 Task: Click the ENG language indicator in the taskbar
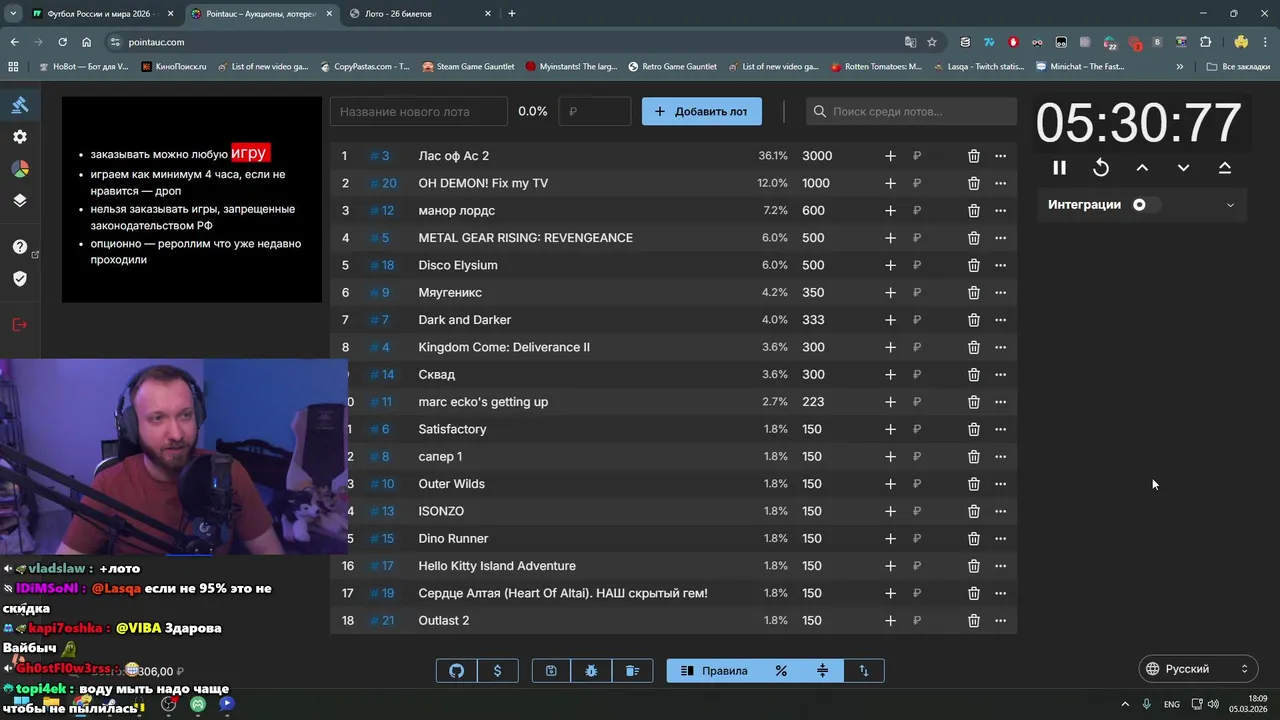pyautogui.click(x=1171, y=704)
